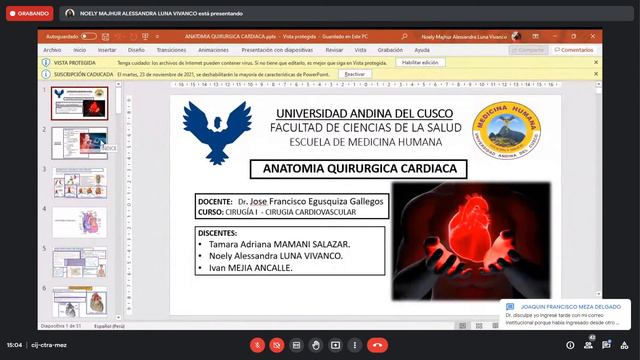Click the Compartir button
The image size is (640, 360).
pyautogui.click(x=528, y=50)
